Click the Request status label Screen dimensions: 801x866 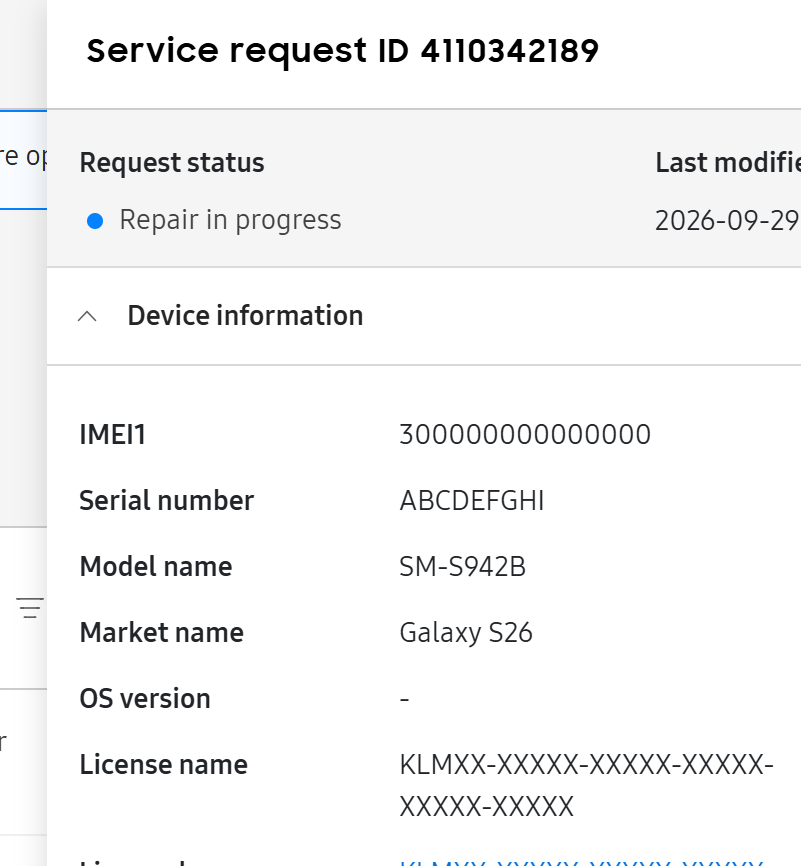(172, 163)
